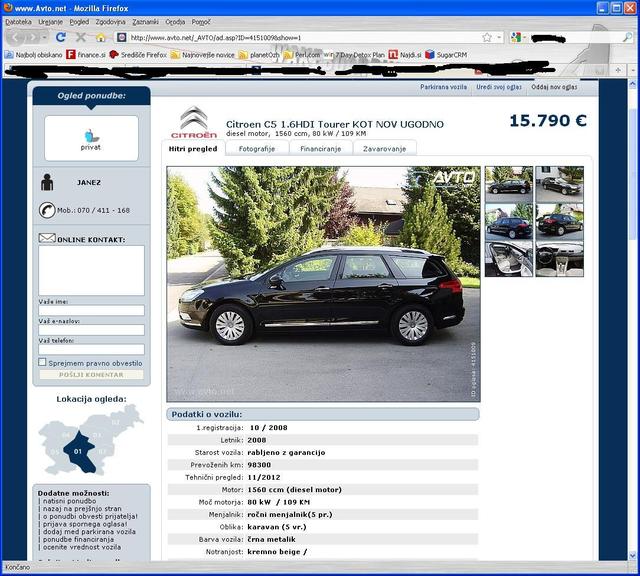Open the Firefox home page icon
640x576 pixels.
[100, 38]
